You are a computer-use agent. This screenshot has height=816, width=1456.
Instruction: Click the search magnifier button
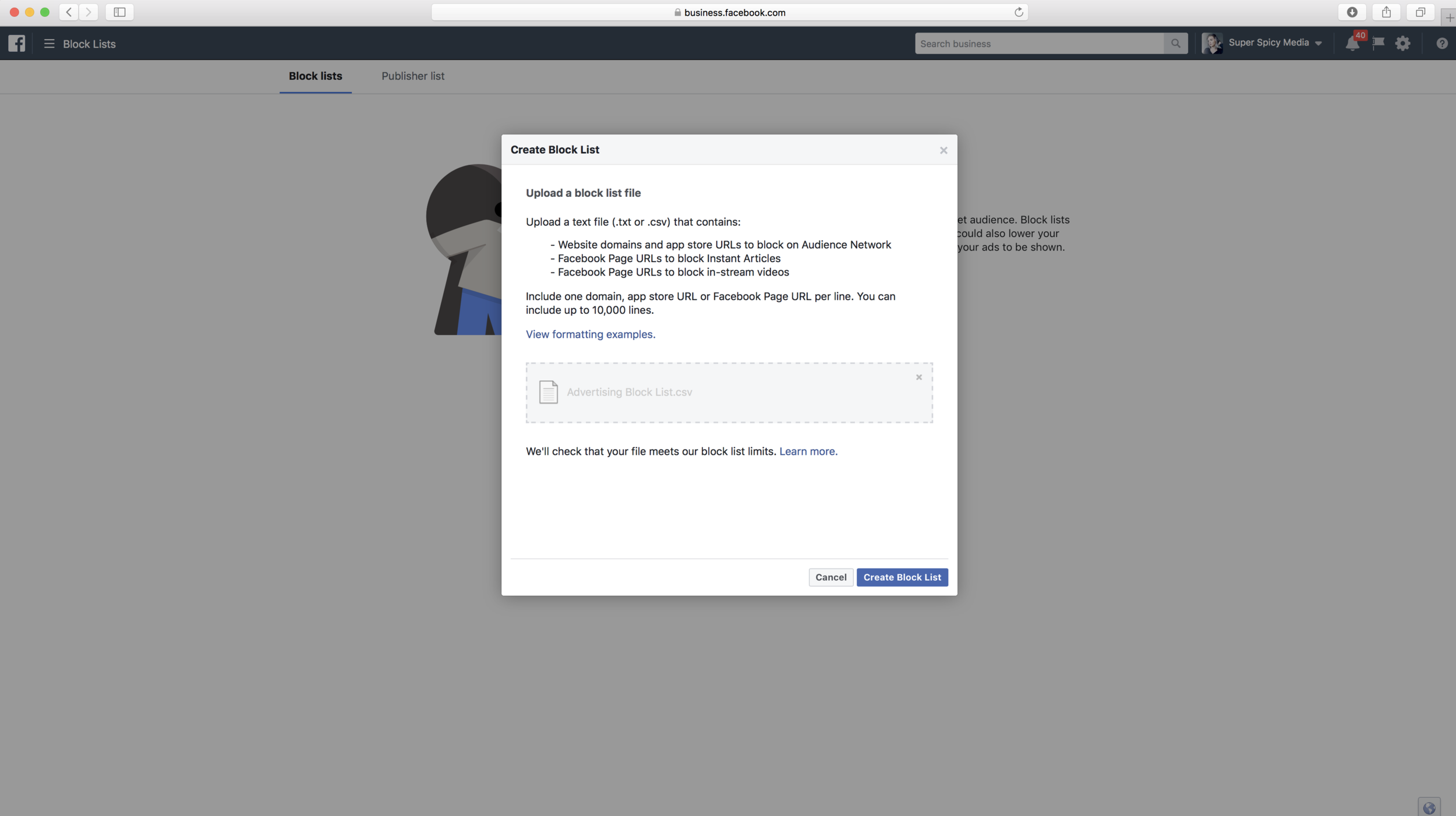(x=1175, y=44)
